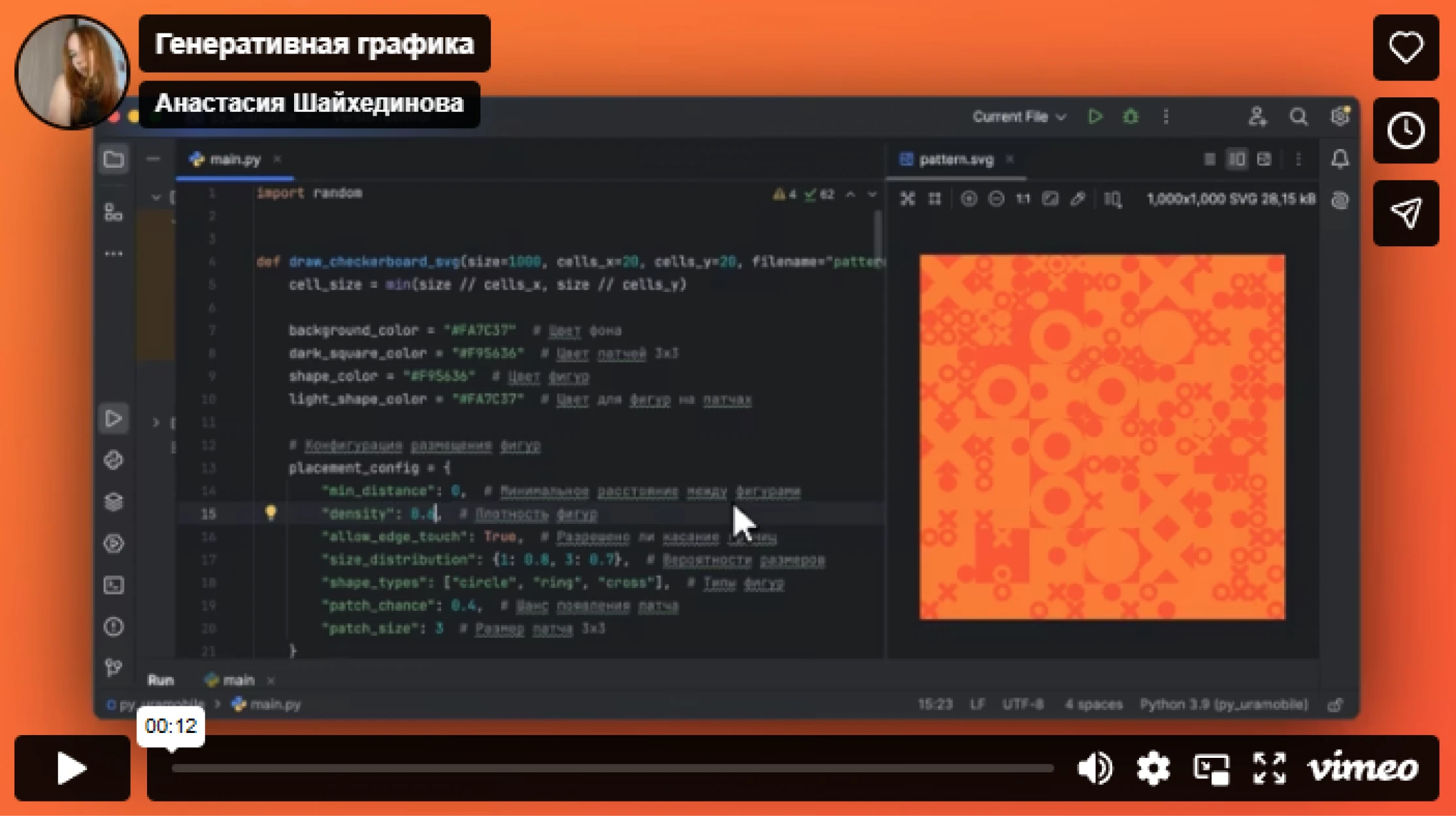Switch to the main.py editor tab

(234, 159)
